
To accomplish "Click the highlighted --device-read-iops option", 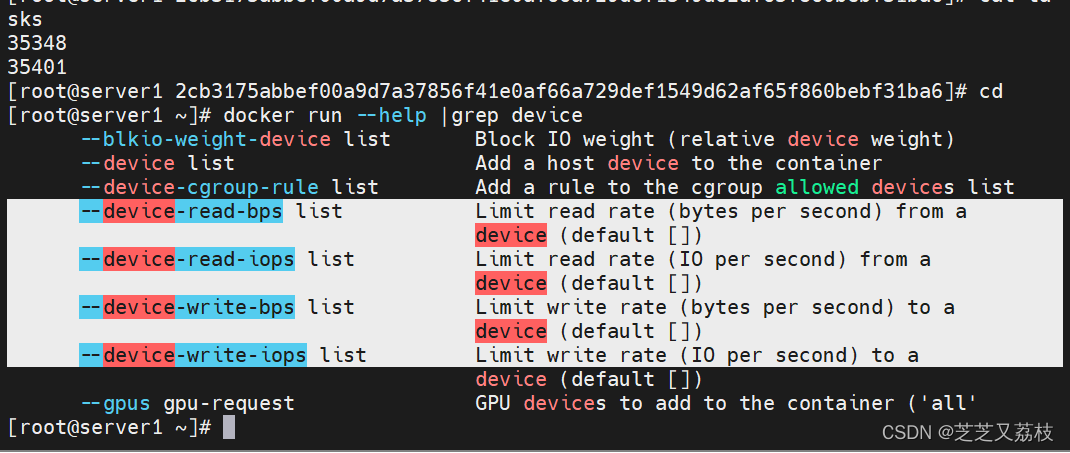I will (187, 259).
